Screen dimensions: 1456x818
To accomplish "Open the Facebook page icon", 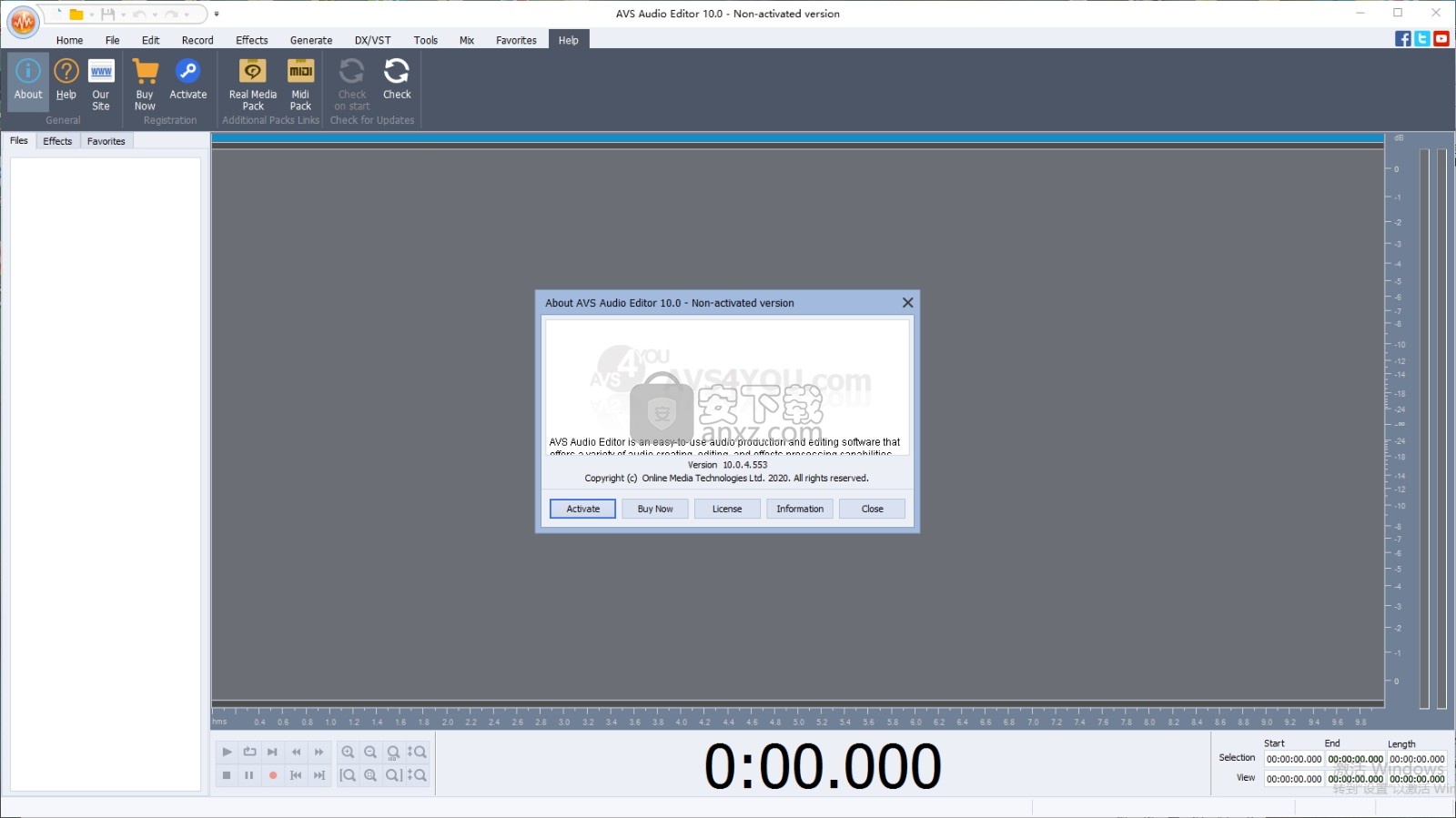I will tap(1402, 38).
